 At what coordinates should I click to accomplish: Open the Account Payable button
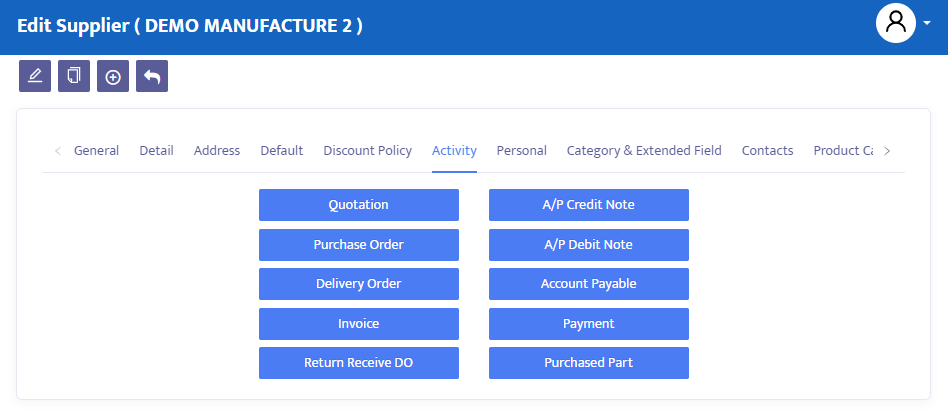[x=588, y=284]
